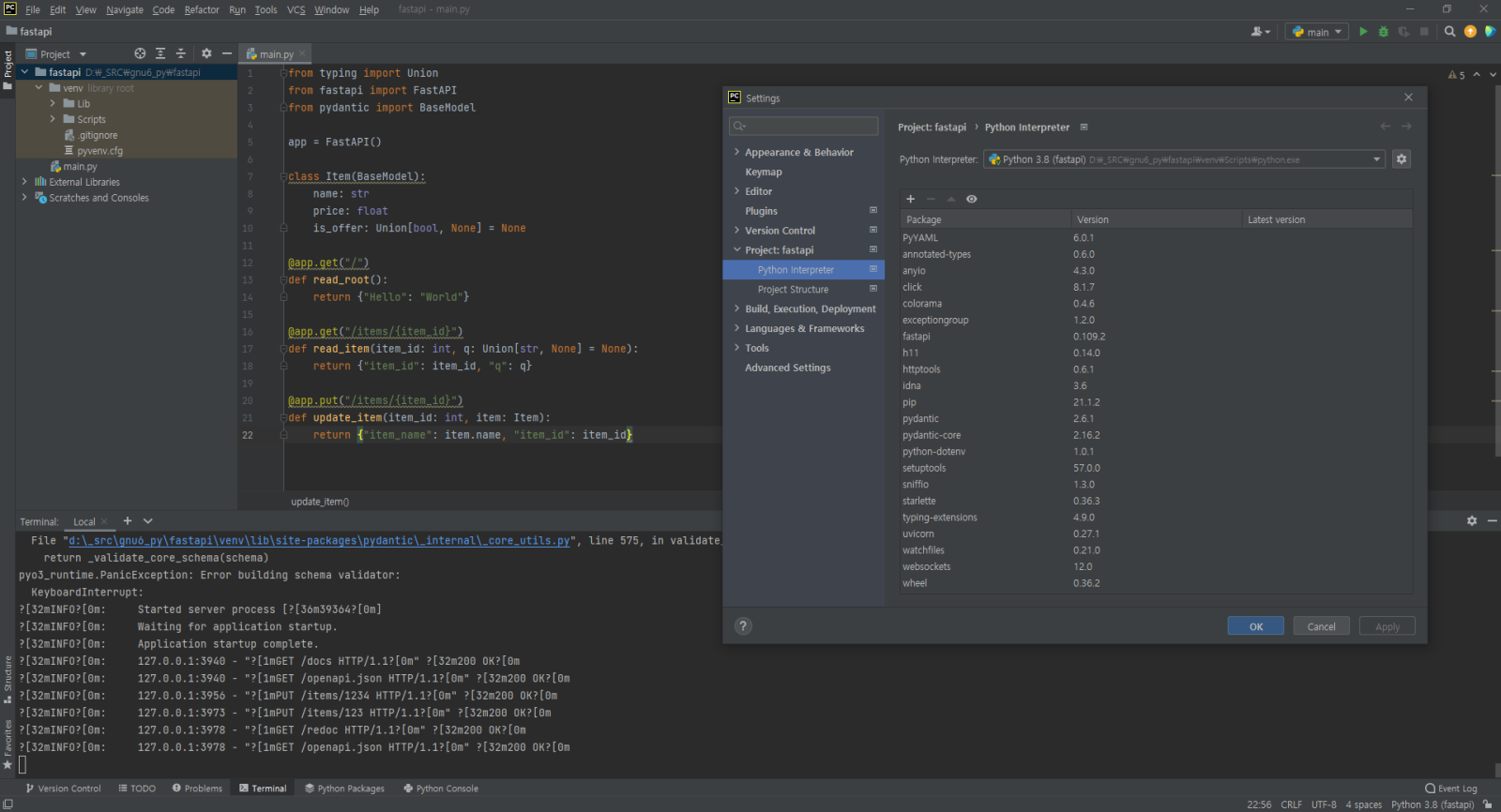Viewport: 1501px width, 812px height.
Task: Run the 'main' configuration with the green play icon
Action: coord(1363,32)
